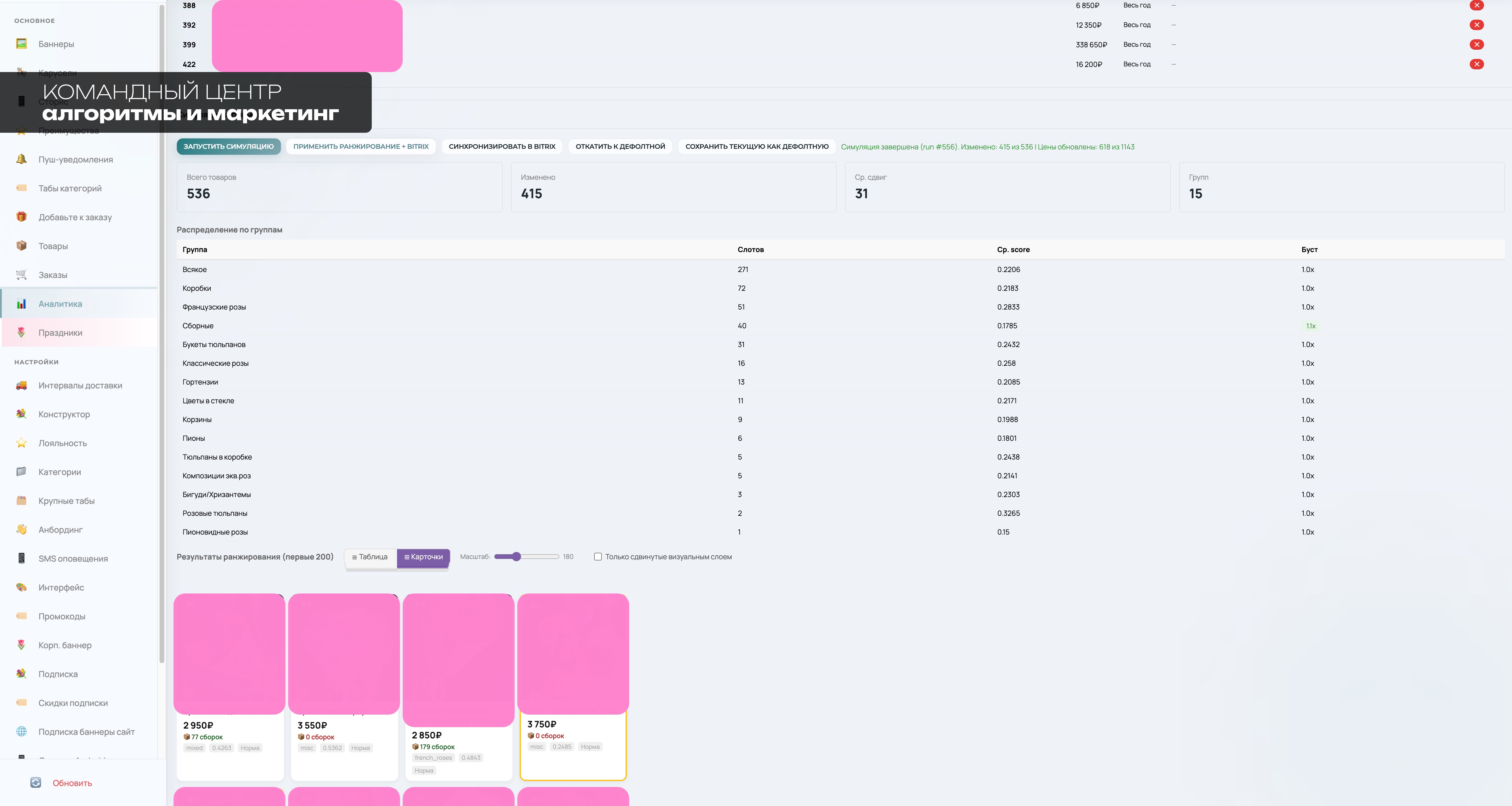1512x806 pixels.
Task: Click the Заказы cart icon
Action: 22,275
